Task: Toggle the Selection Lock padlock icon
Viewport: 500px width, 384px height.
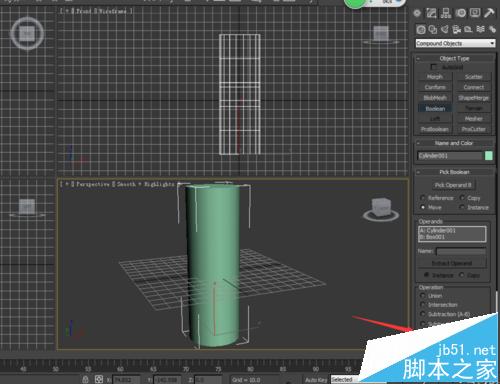Action: click(x=85, y=379)
